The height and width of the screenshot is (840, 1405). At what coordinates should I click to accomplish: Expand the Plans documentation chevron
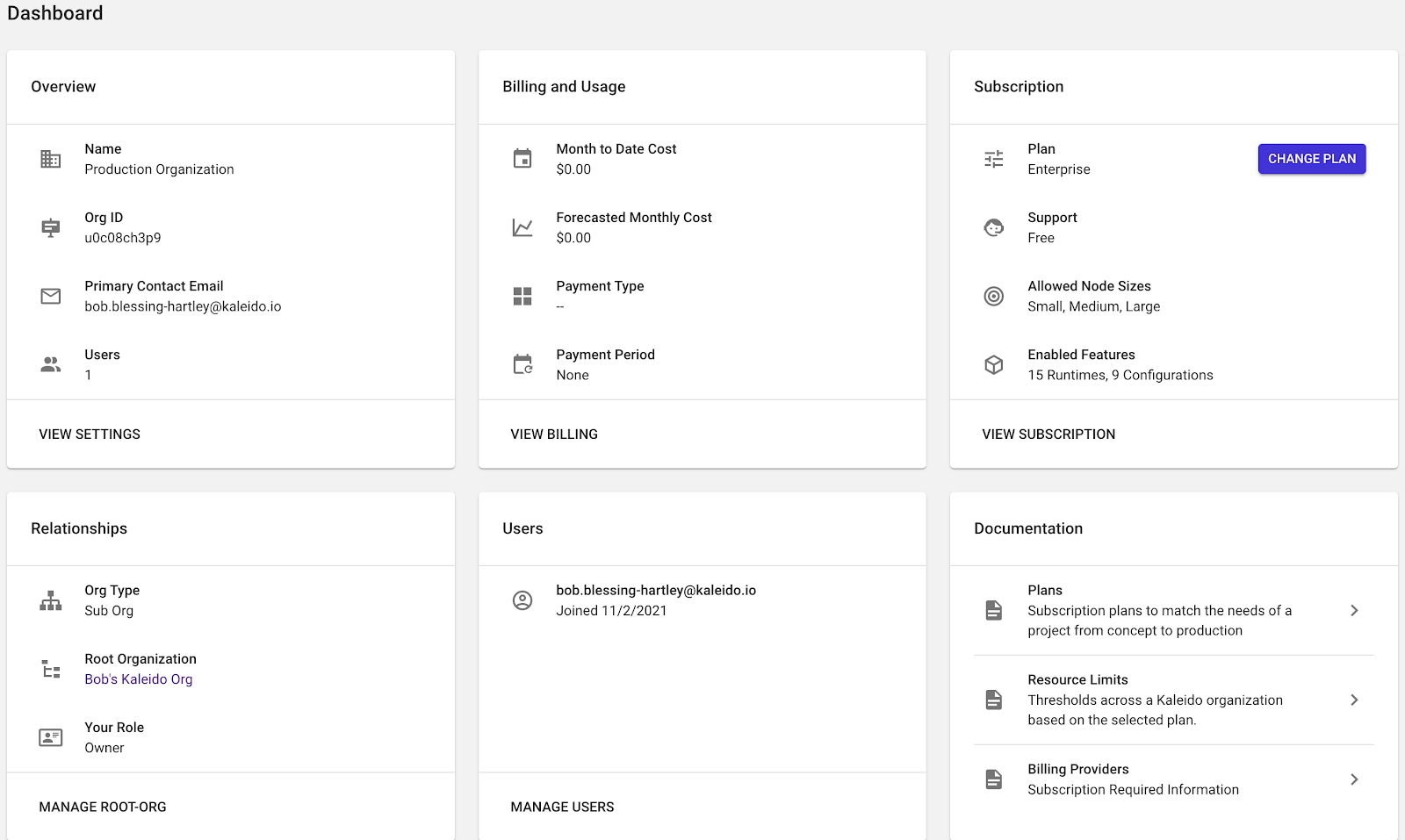coord(1354,610)
